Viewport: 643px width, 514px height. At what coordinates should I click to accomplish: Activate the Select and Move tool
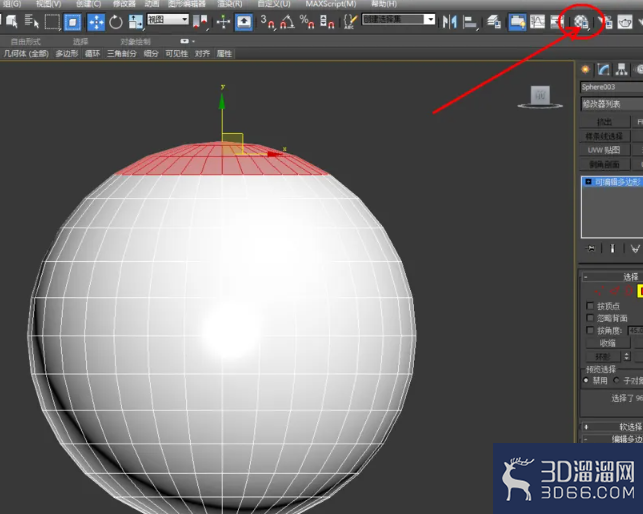tap(96, 22)
